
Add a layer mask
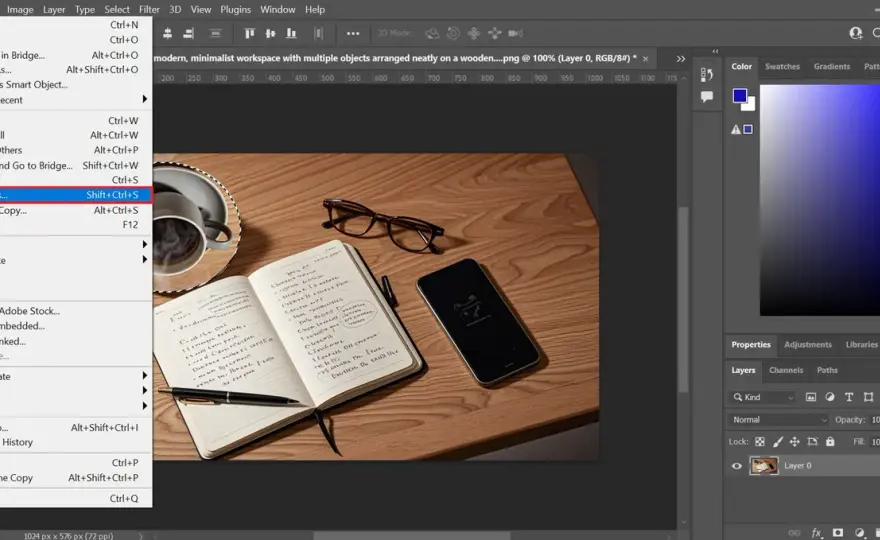pos(838,533)
